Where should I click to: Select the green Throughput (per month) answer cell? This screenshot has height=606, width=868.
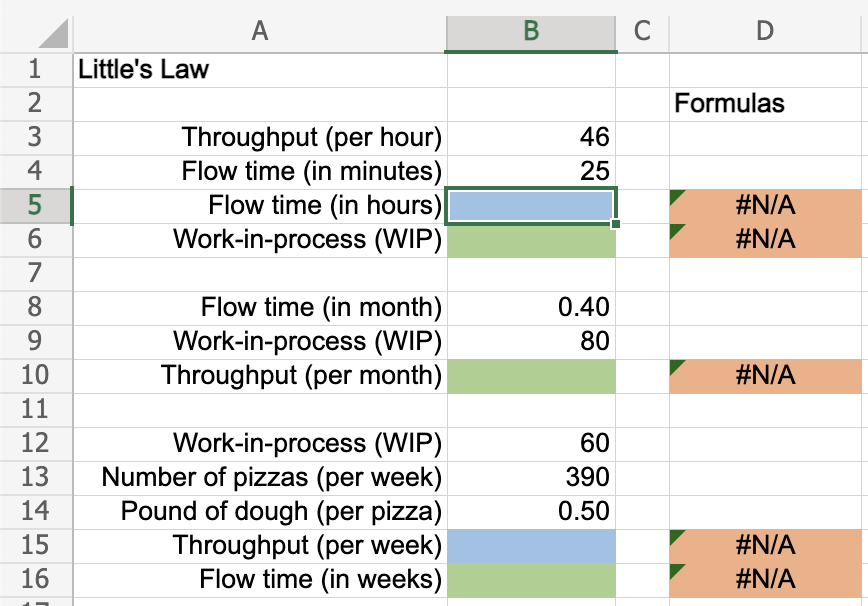(x=530, y=376)
